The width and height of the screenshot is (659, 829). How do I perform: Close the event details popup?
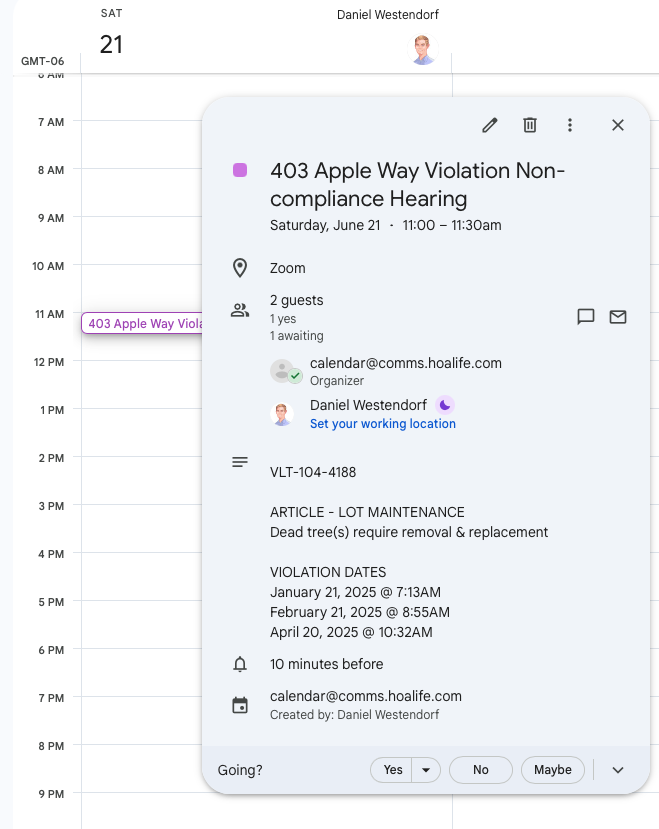[x=618, y=125]
